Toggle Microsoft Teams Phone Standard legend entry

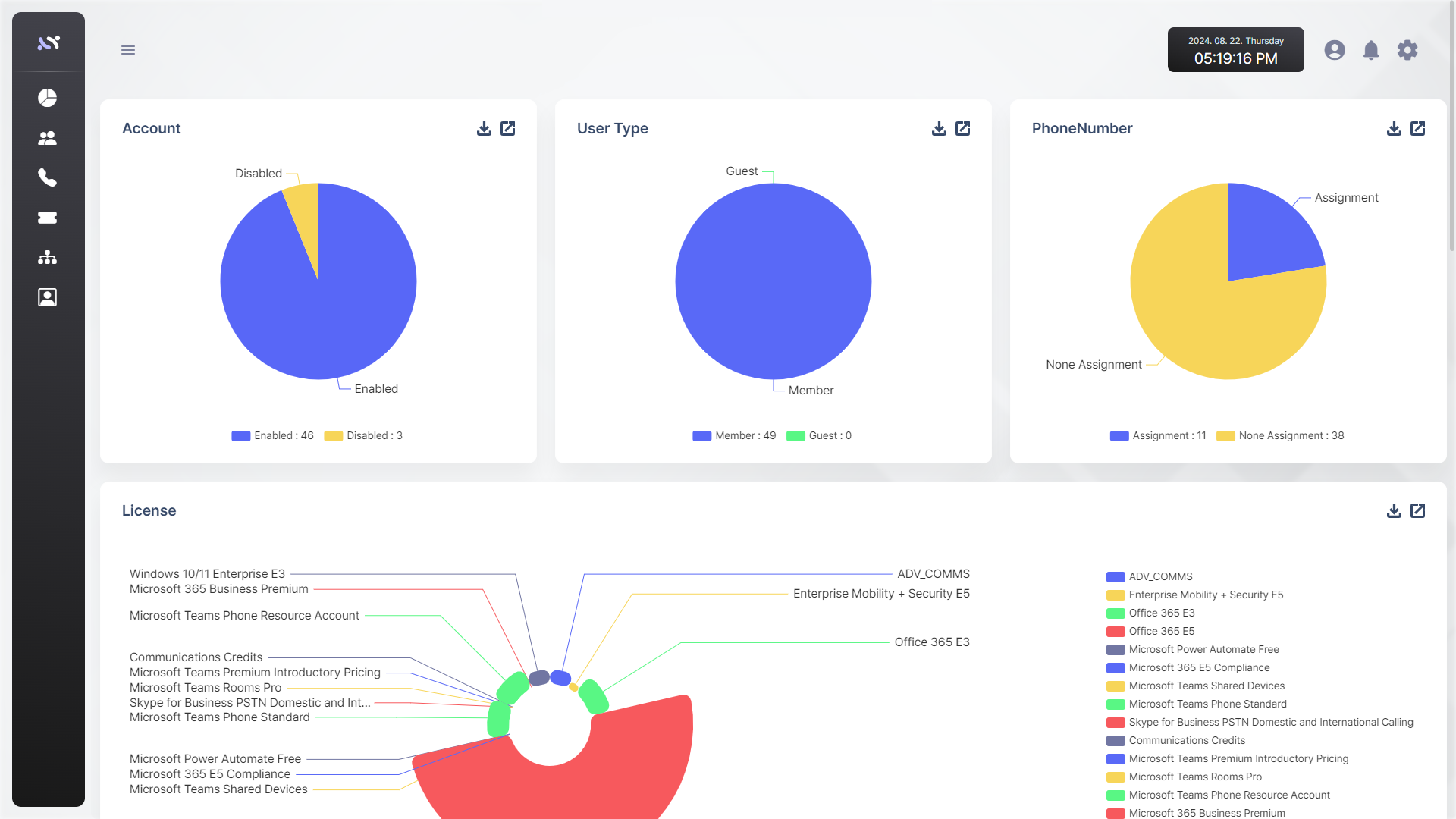1197,704
